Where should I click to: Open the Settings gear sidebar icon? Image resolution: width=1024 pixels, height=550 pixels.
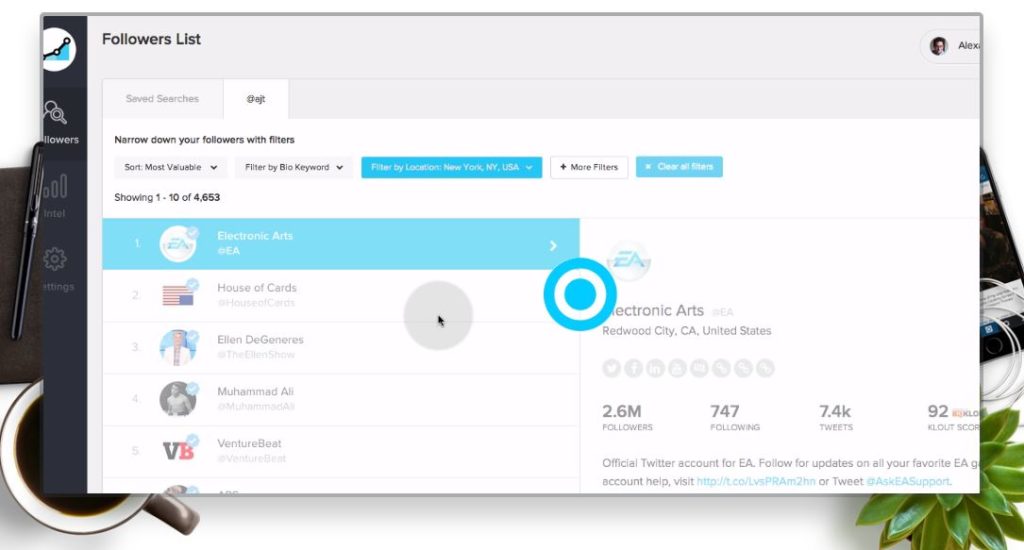pos(55,259)
